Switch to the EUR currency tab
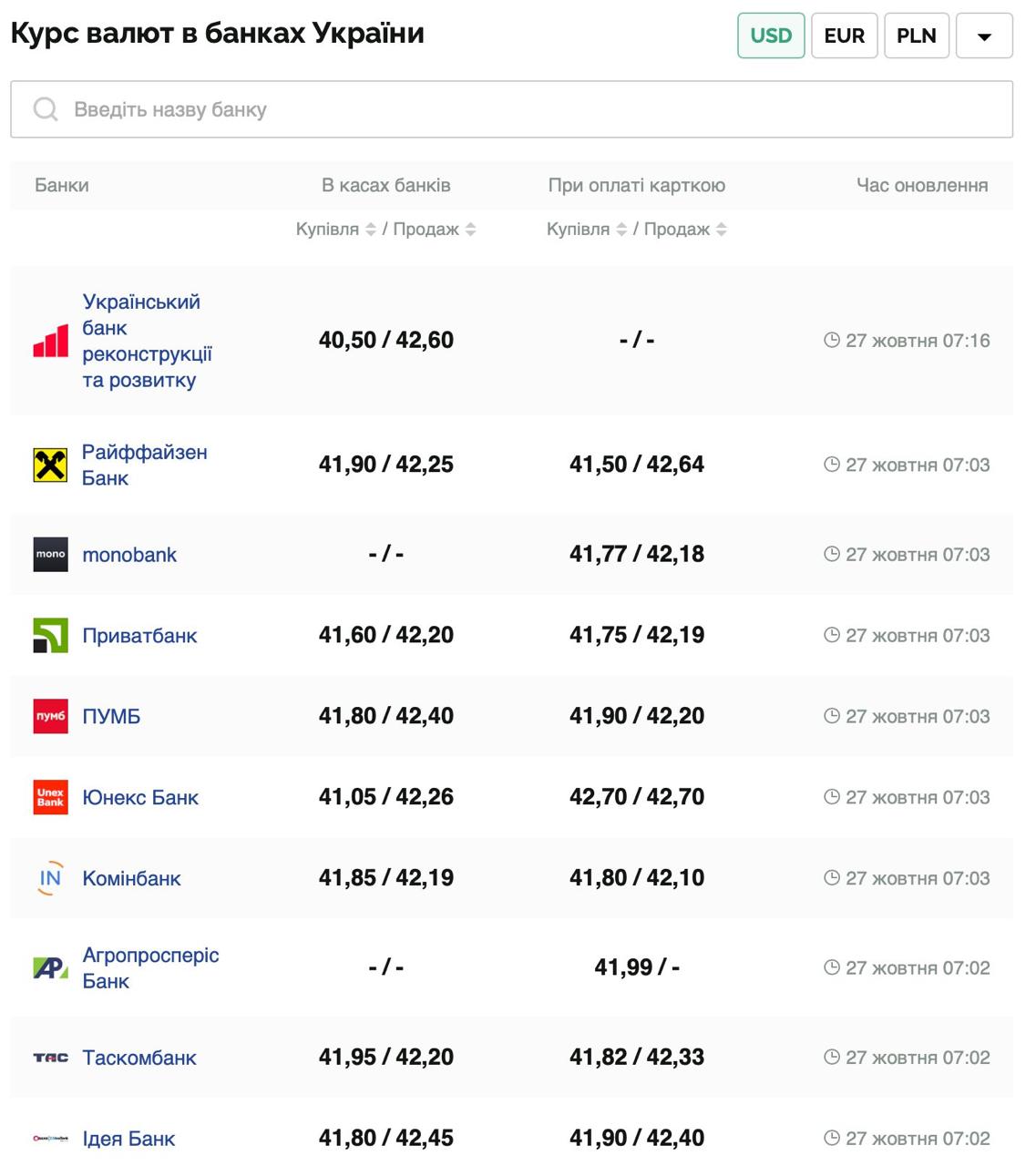This screenshot has height=1166, width=1036. pos(844,36)
